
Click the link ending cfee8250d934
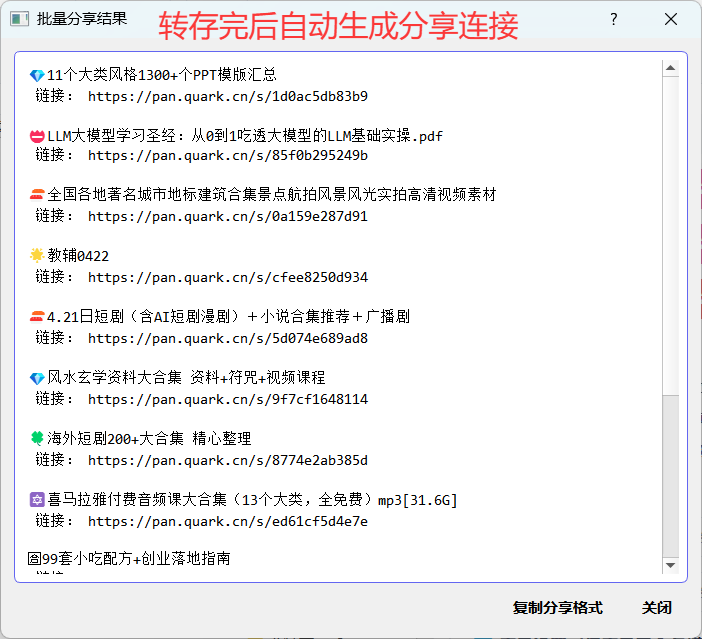[x=228, y=277]
